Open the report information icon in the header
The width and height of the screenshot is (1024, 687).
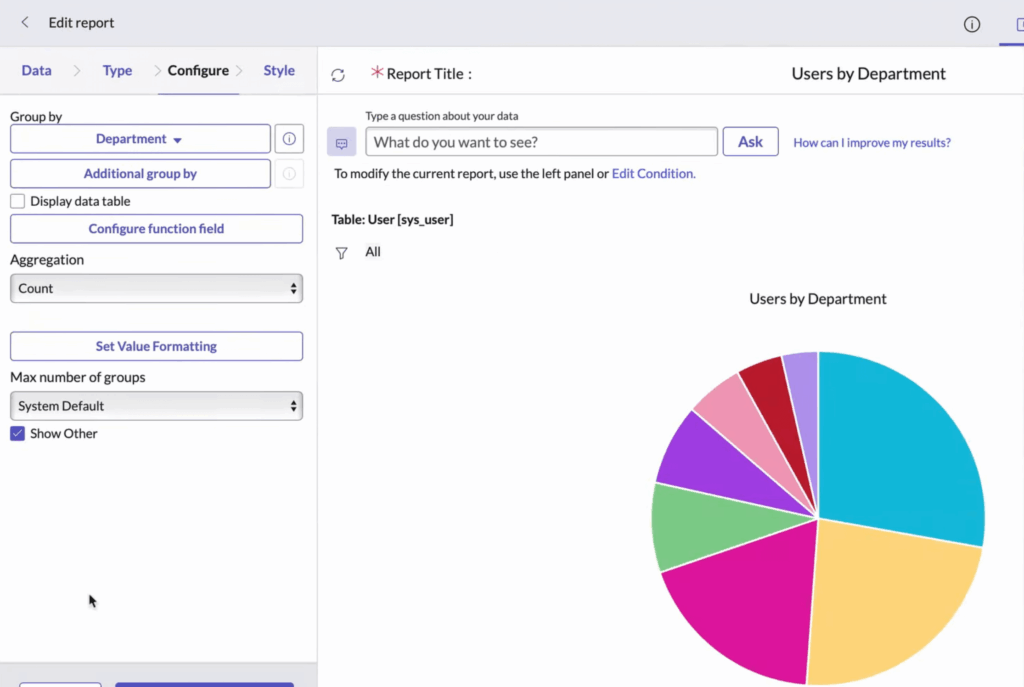coord(971,24)
